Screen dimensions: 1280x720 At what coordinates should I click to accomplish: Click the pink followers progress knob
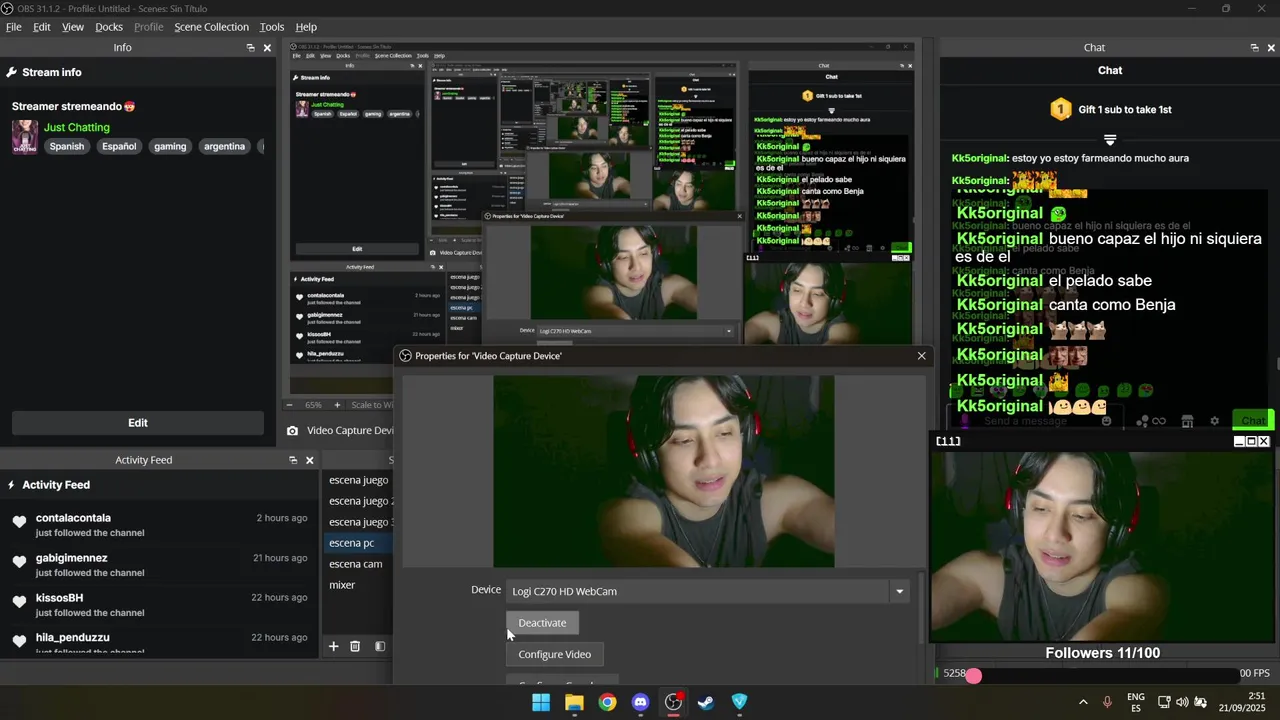(x=974, y=676)
